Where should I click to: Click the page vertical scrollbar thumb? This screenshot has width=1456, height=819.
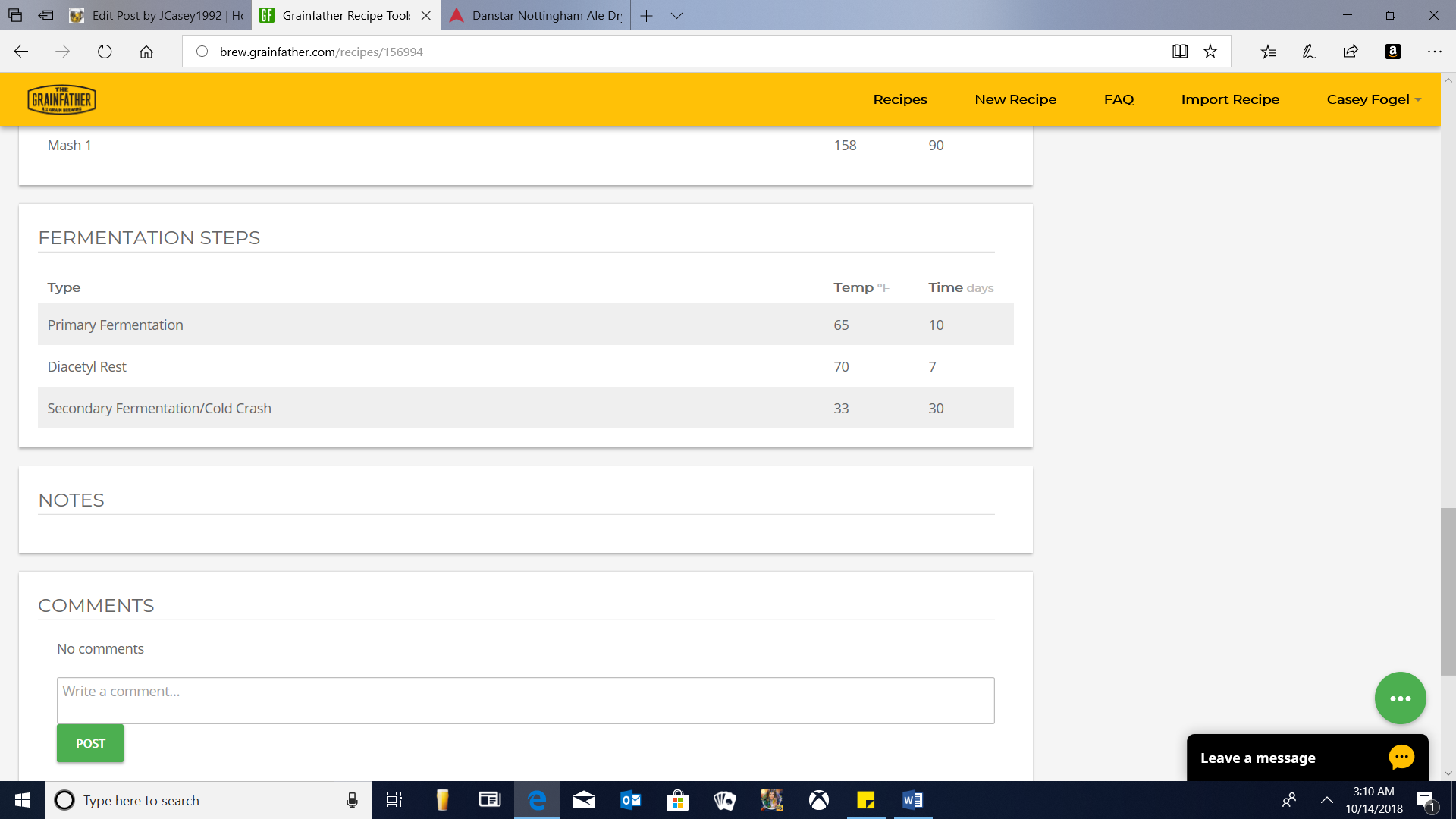[x=1448, y=591]
